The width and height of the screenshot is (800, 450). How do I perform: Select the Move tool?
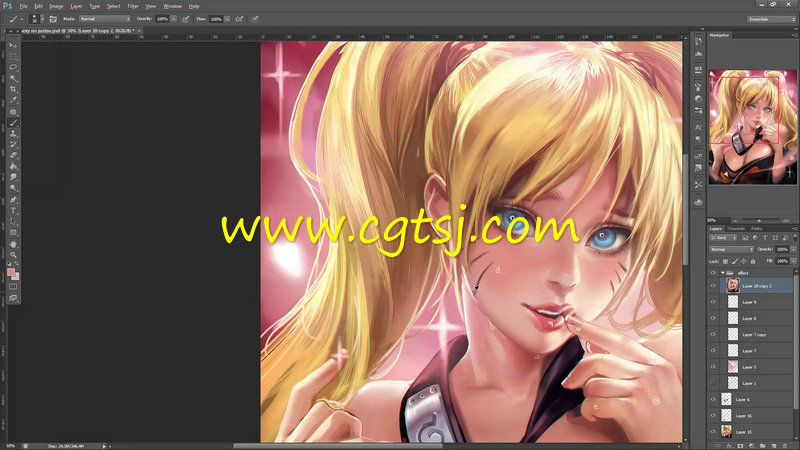click(13, 45)
